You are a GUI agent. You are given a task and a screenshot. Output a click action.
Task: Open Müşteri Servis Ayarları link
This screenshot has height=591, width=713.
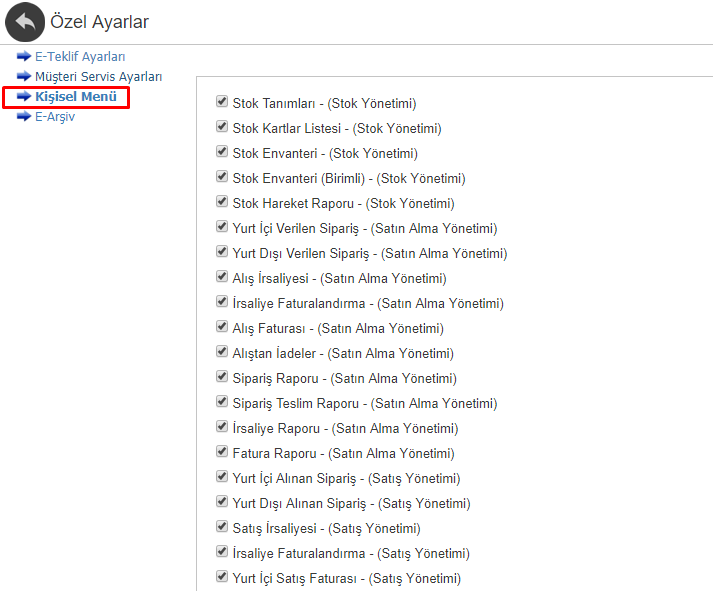point(98,76)
